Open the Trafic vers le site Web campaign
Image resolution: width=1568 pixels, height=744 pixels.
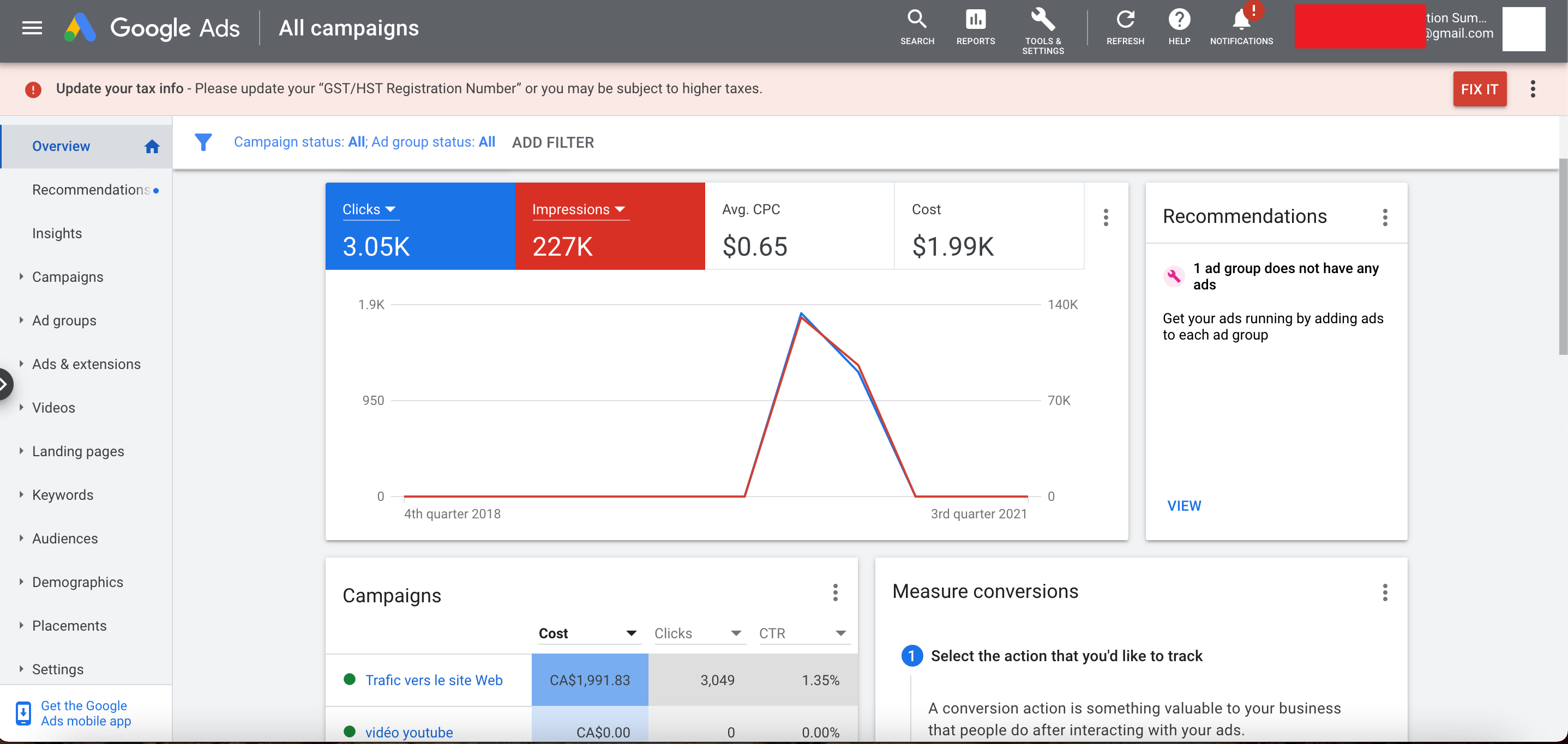pos(434,680)
